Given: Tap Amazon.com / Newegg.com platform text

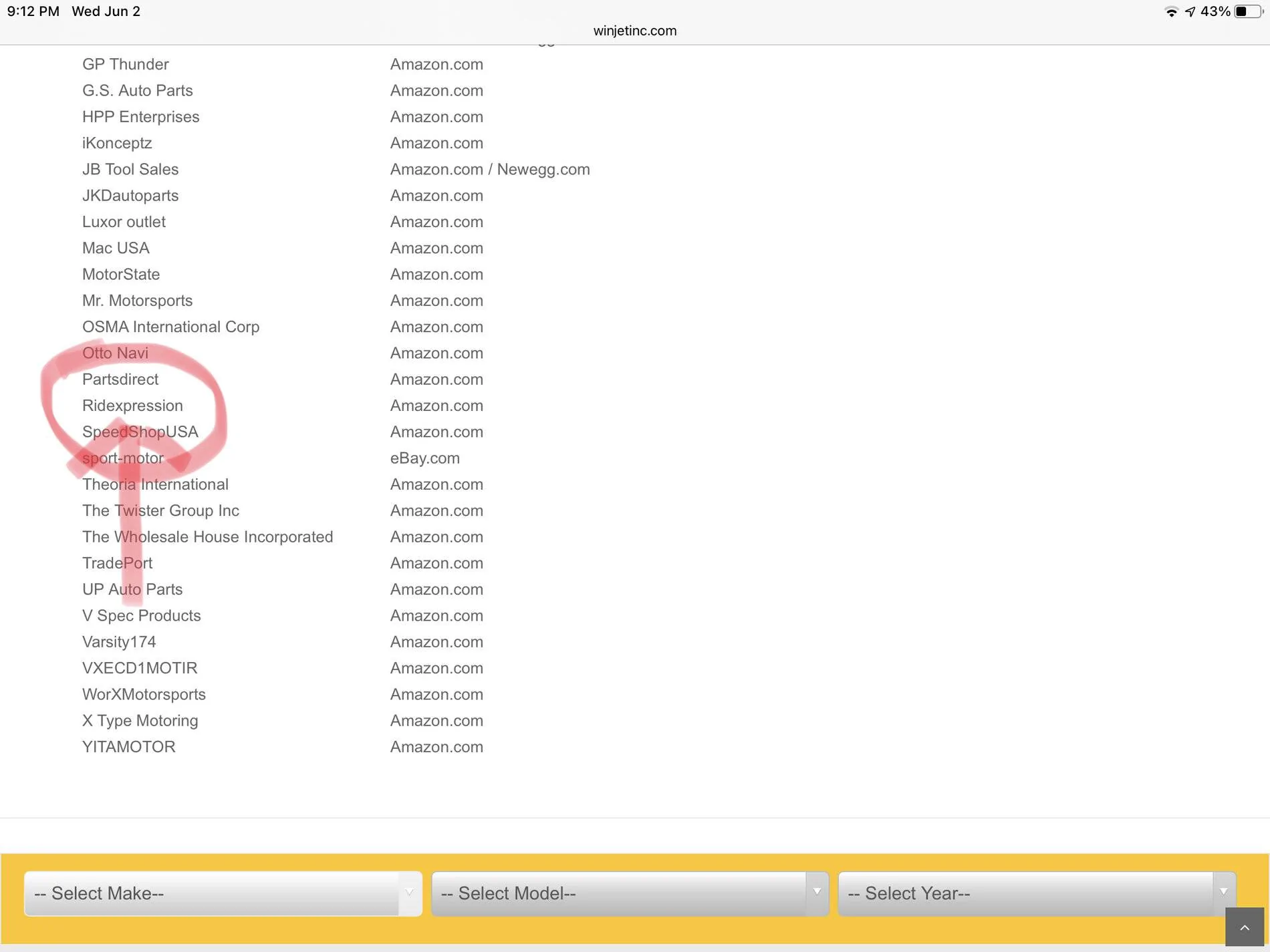Looking at the screenshot, I should [x=490, y=169].
